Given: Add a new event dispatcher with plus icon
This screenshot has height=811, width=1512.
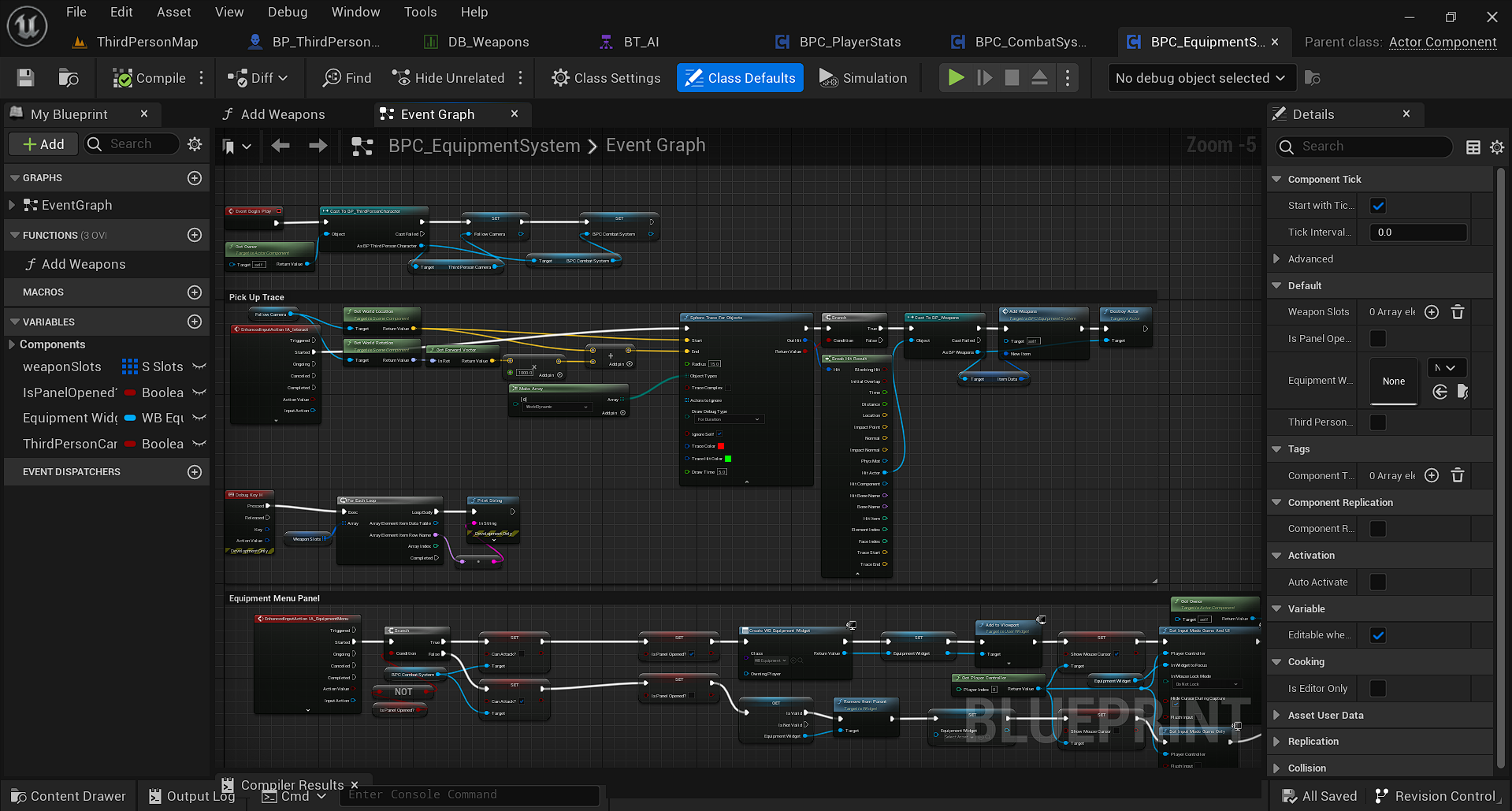Looking at the screenshot, I should [195, 472].
